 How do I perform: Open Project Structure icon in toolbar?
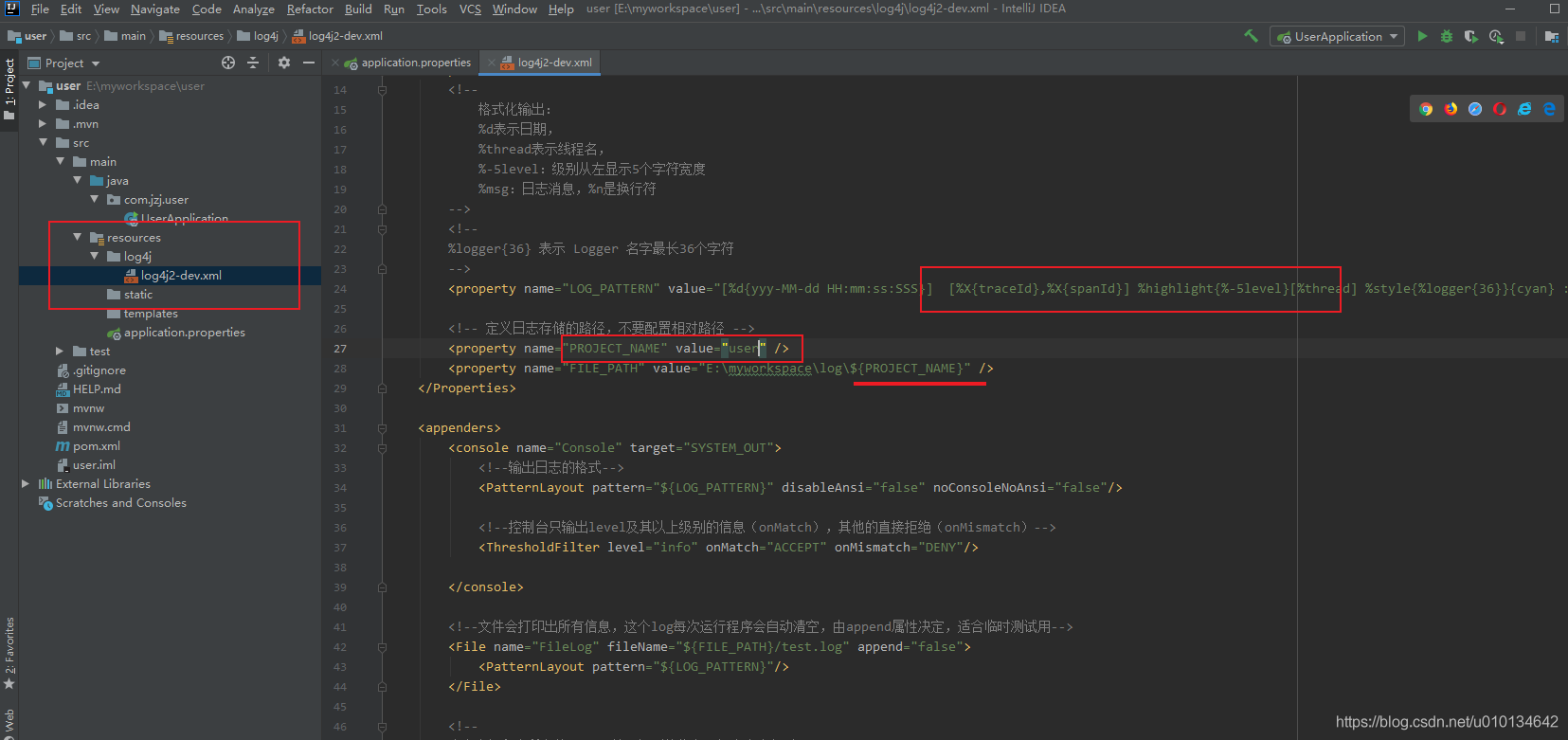coord(1552,36)
